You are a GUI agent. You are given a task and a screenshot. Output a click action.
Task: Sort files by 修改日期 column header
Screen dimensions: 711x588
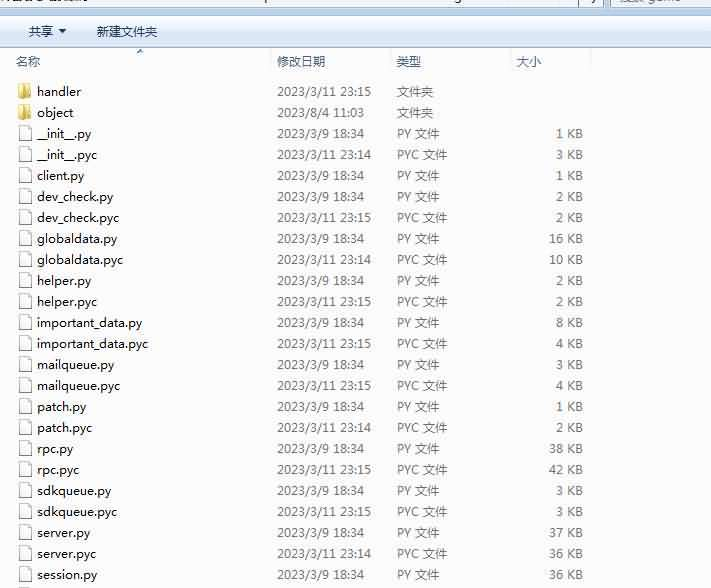point(300,62)
